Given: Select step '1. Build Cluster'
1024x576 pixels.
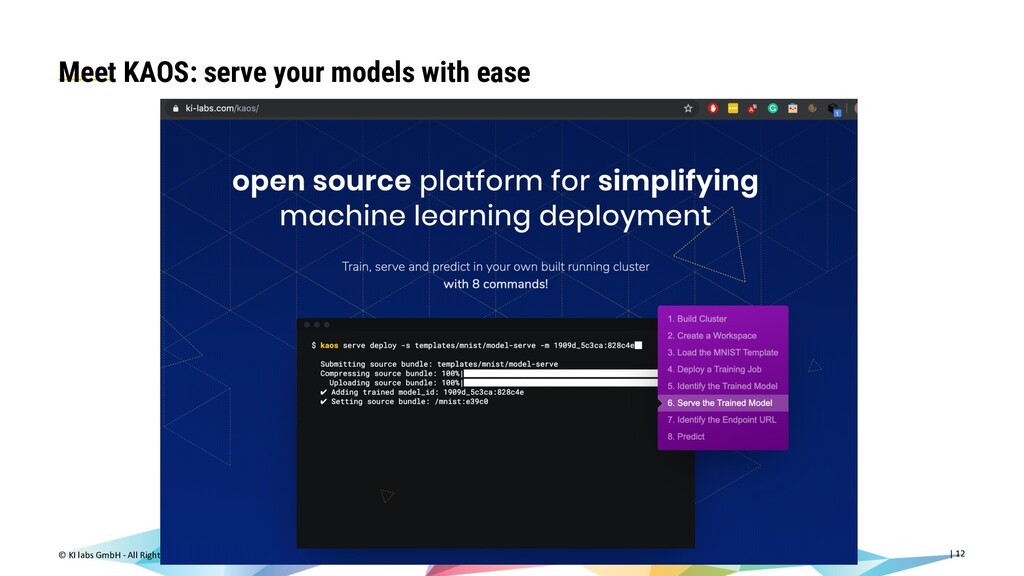Looking at the screenshot, I should point(697,319).
